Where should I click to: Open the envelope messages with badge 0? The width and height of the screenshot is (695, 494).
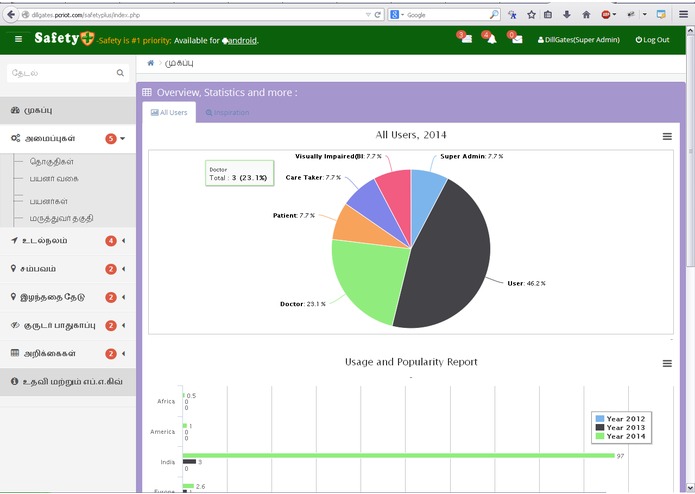tap(515, 38)
